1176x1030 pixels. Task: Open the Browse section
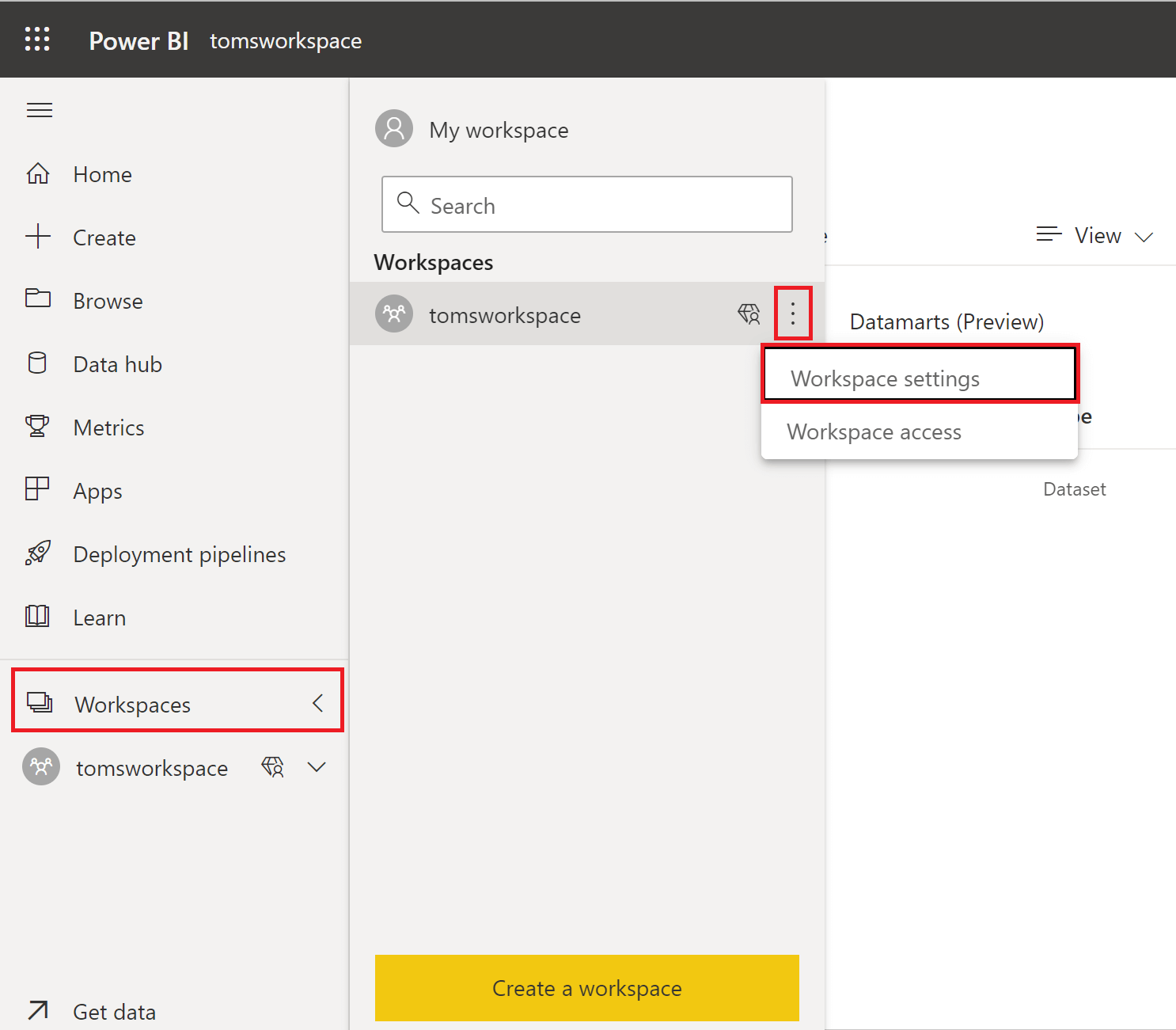point(37,300)
